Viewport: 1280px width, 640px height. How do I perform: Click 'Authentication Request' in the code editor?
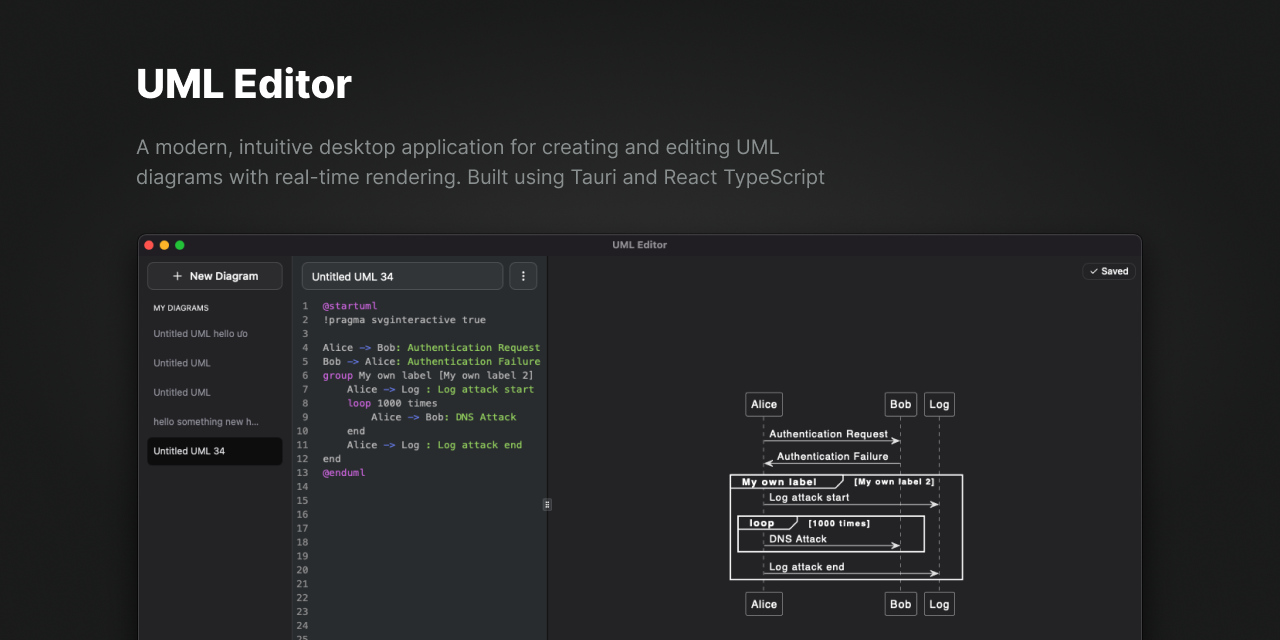(473, 348)
